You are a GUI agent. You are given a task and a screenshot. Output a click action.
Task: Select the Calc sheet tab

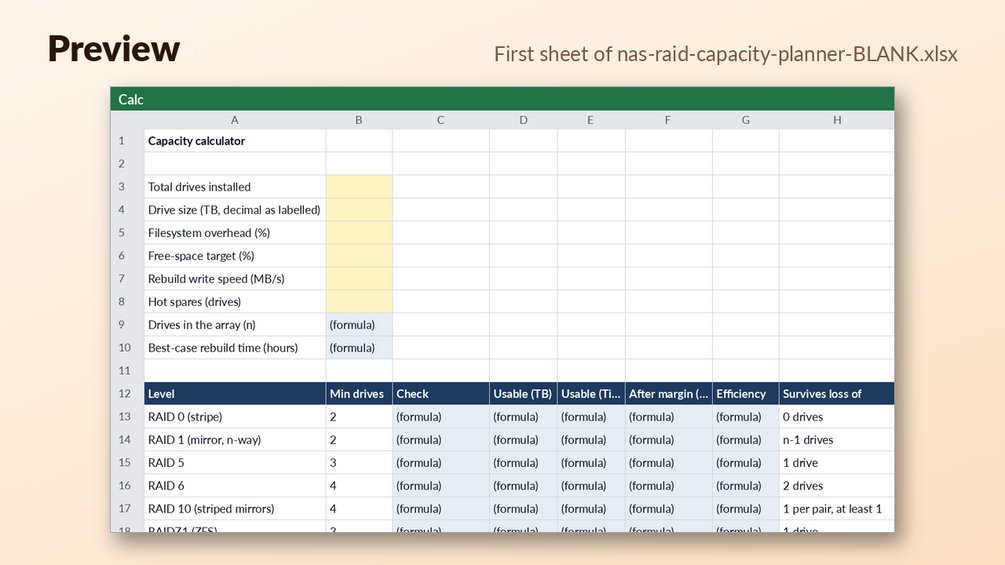pyautogui.click(x=131, y=99)
